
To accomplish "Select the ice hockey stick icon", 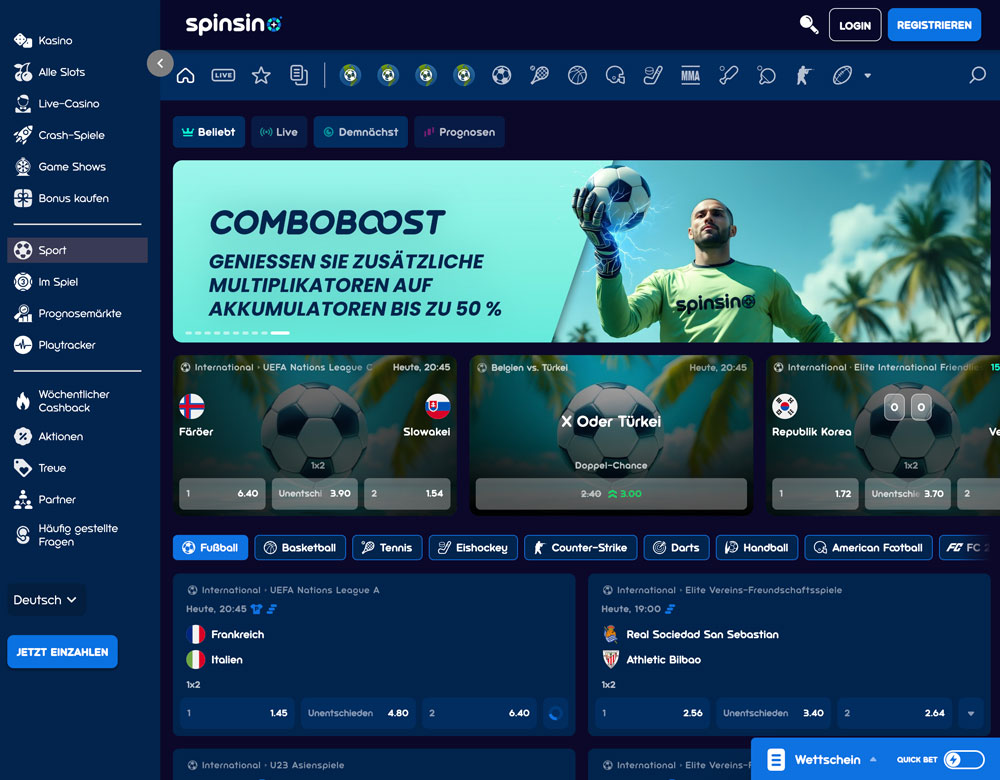I will 652,75.
